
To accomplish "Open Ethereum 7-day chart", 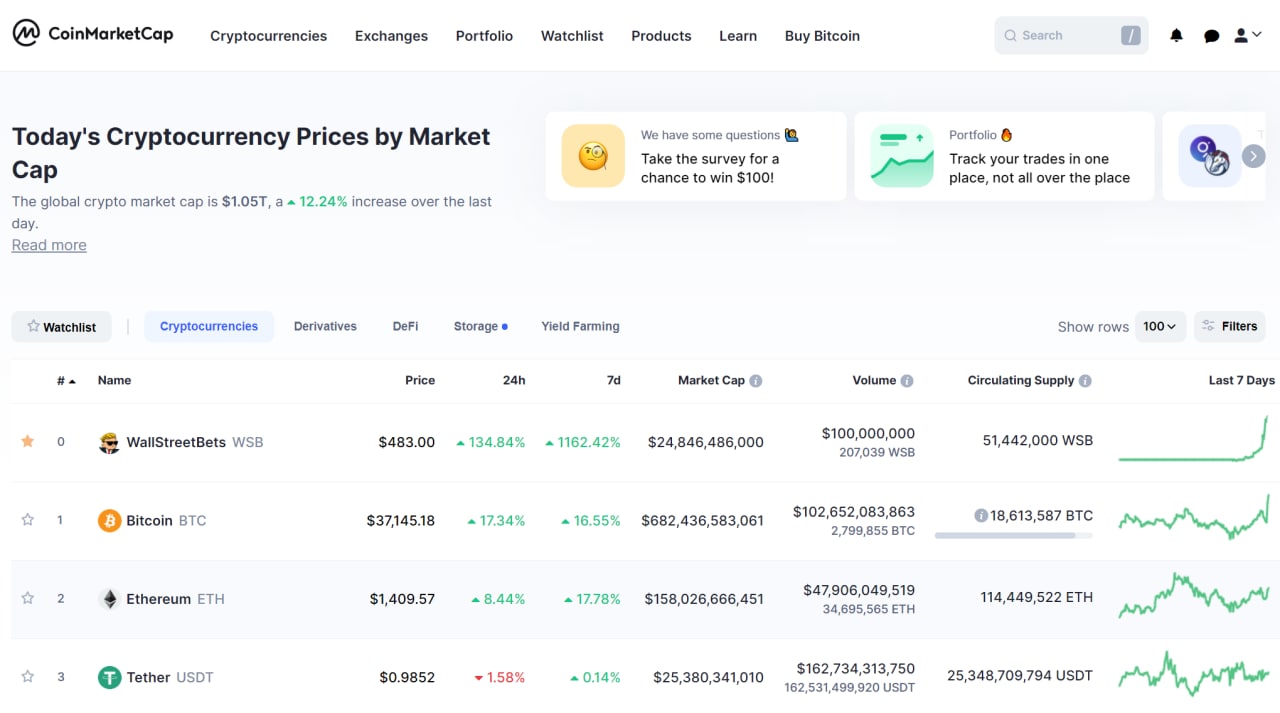I will coord(1194,596).
